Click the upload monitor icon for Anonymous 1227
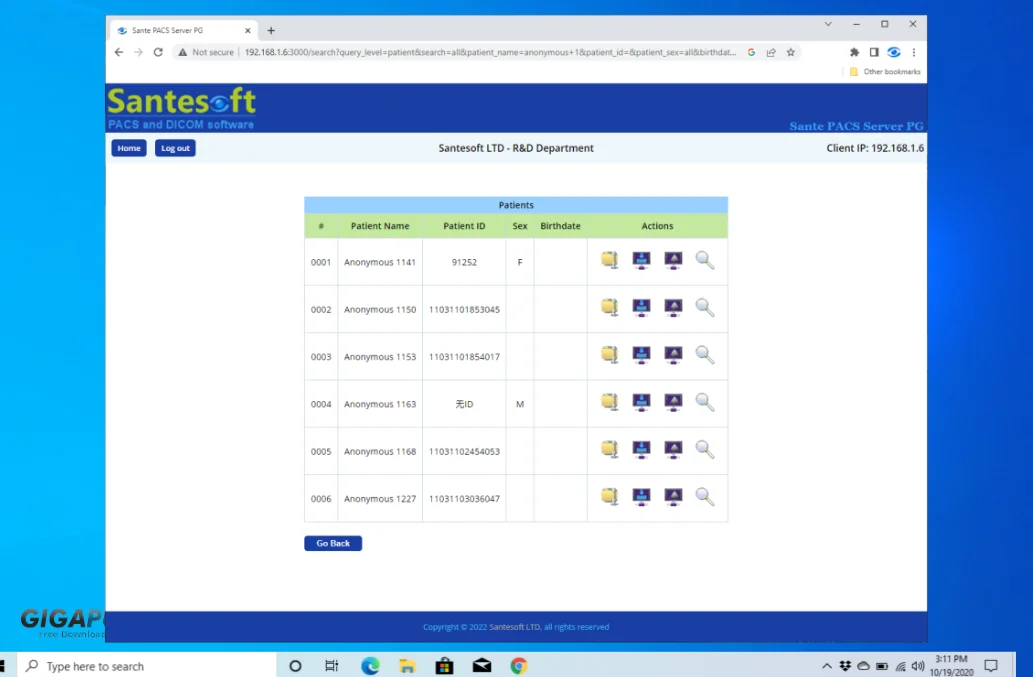The width and height of the screenshot is (1033, 677). [673, 497]
